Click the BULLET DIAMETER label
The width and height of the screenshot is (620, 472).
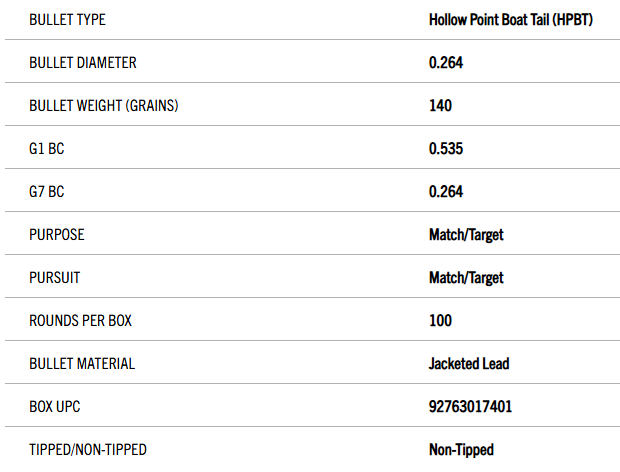coord(83,62)
